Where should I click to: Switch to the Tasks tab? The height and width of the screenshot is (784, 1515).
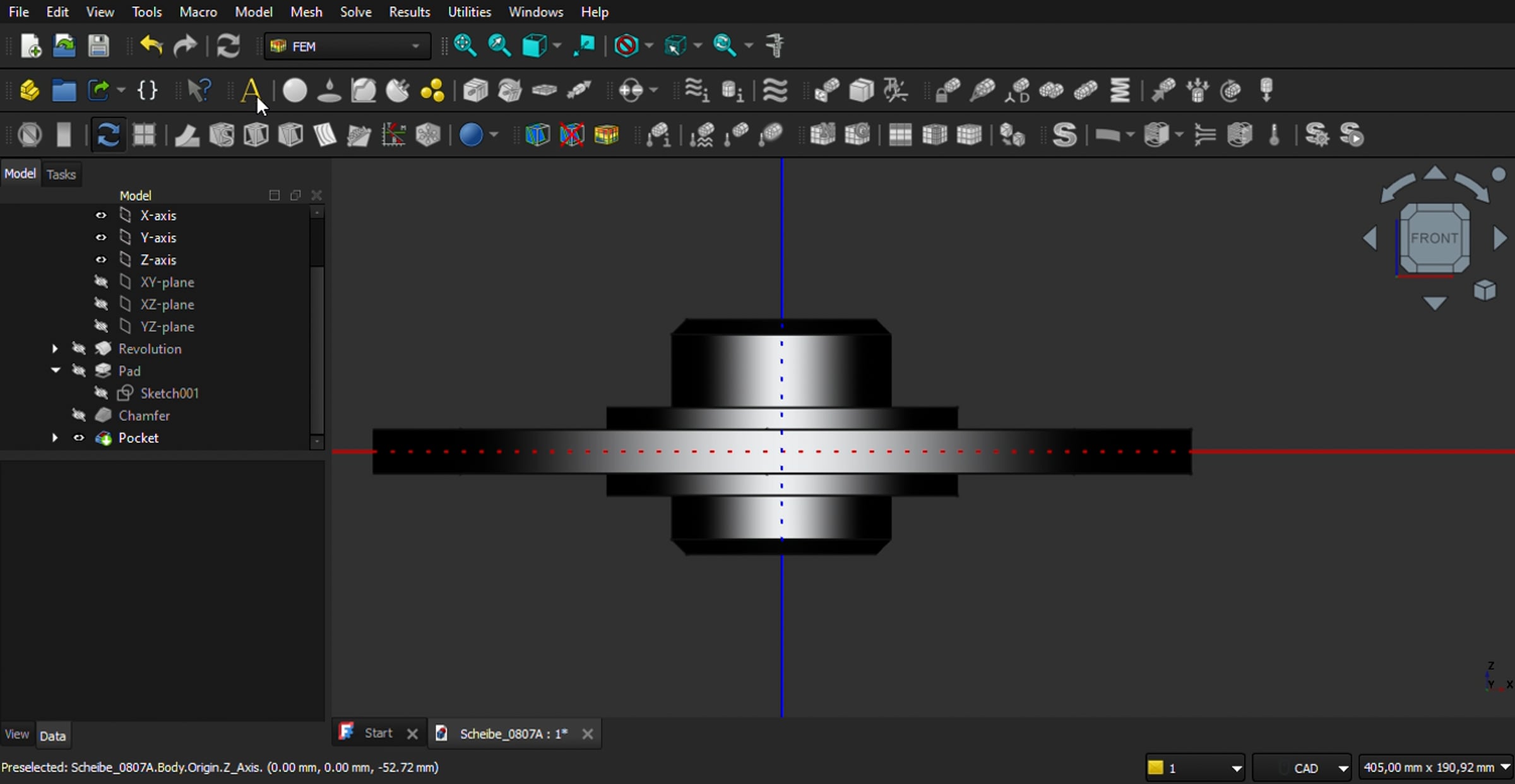point(61,174)
